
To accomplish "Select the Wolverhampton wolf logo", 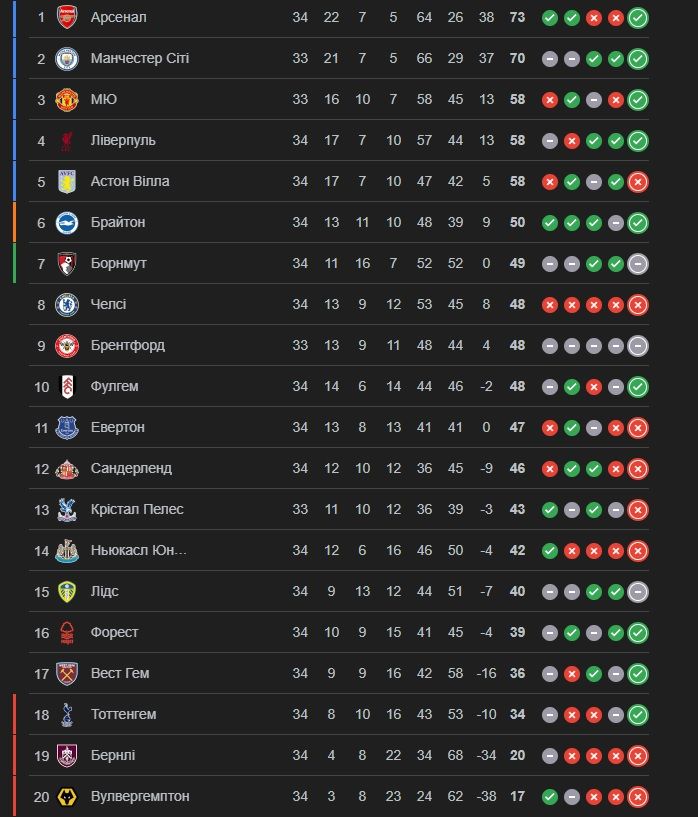I will [x=67, y=796].
